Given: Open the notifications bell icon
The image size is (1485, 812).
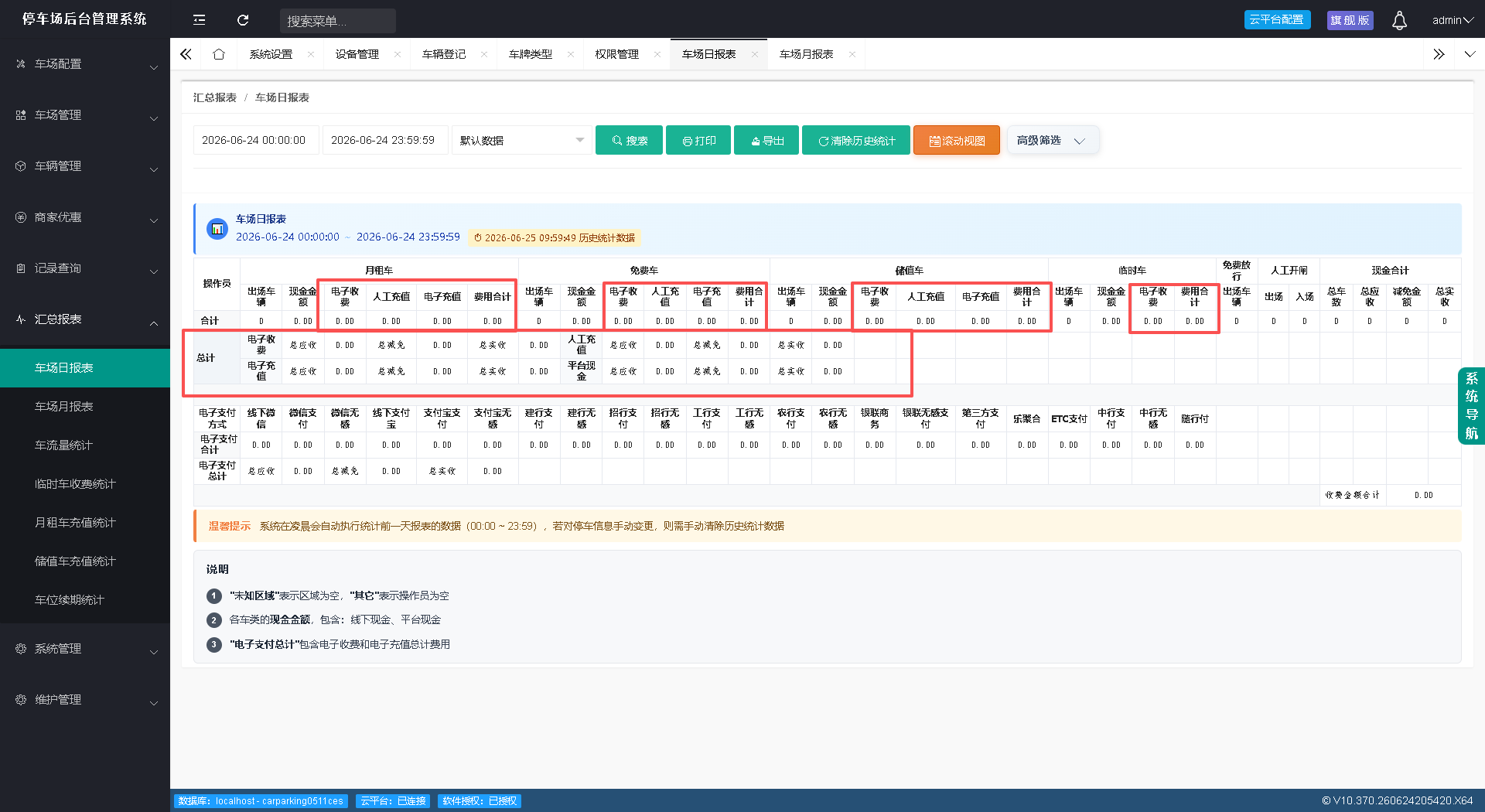Looking at the screenshot, I should [x=1399, y=20].
